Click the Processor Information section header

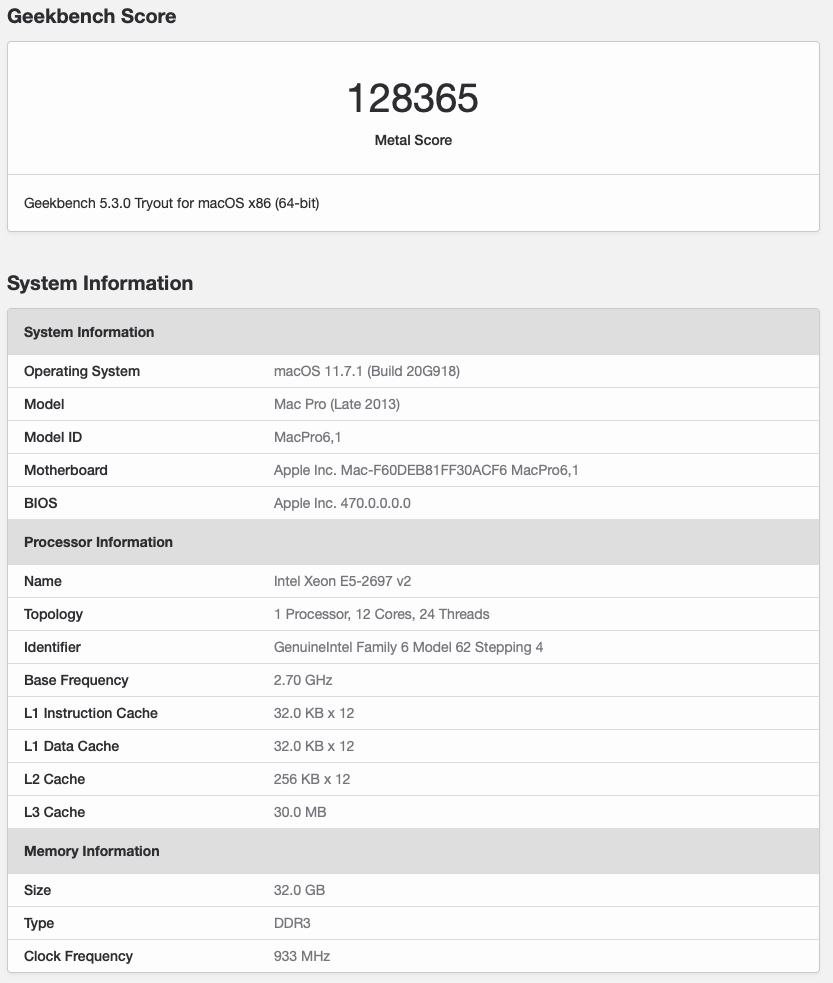coord(98,542)
